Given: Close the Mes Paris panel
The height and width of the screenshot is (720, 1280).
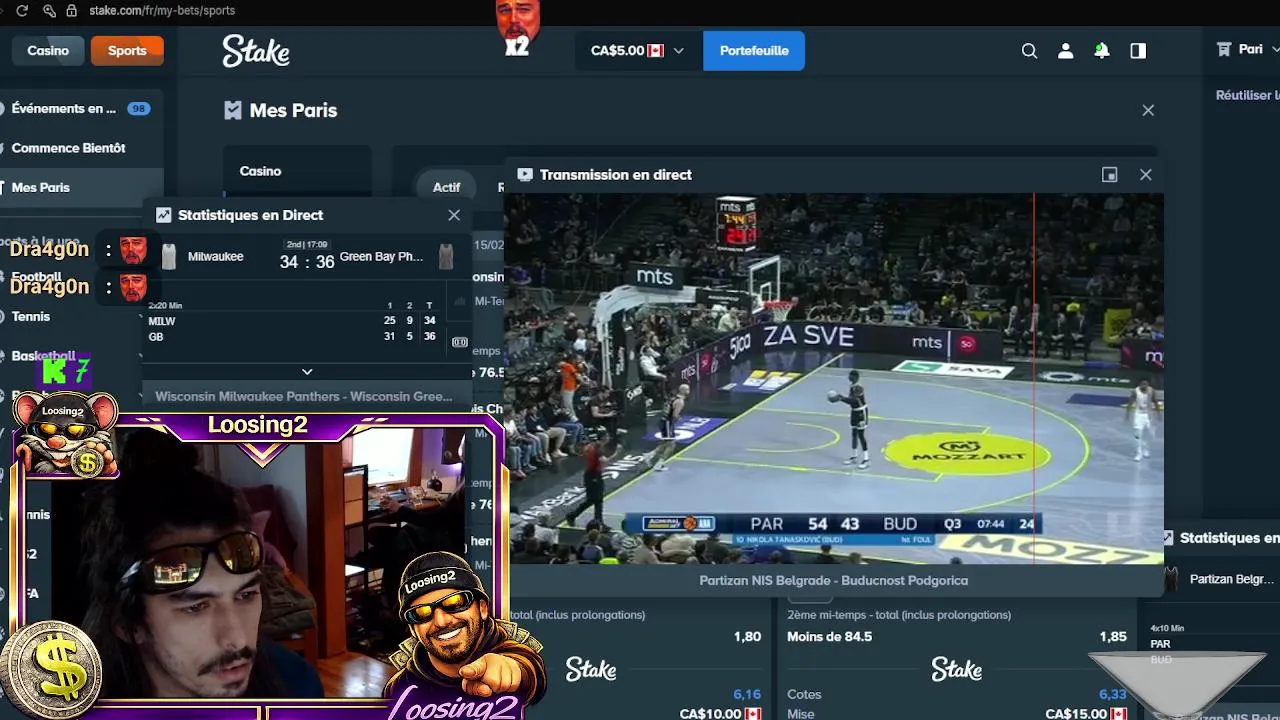Looking at the screenshot, I should [x=1148, y=110].
